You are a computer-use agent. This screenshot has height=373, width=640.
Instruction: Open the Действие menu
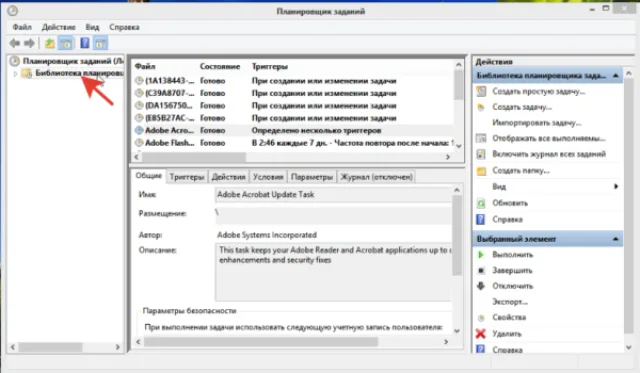(58, 27)
